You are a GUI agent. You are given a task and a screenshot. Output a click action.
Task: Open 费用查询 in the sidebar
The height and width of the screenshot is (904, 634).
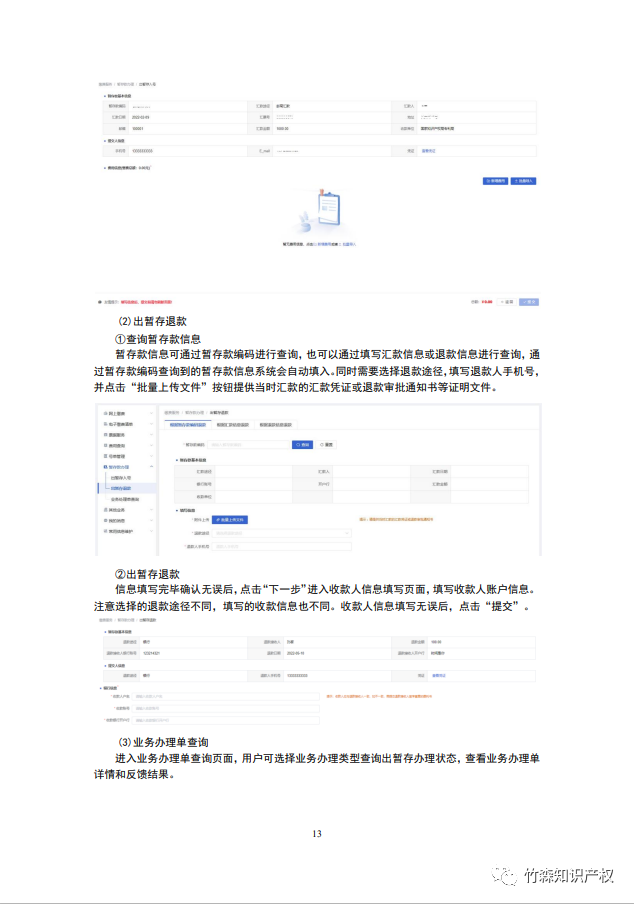[x=117, y=446]
